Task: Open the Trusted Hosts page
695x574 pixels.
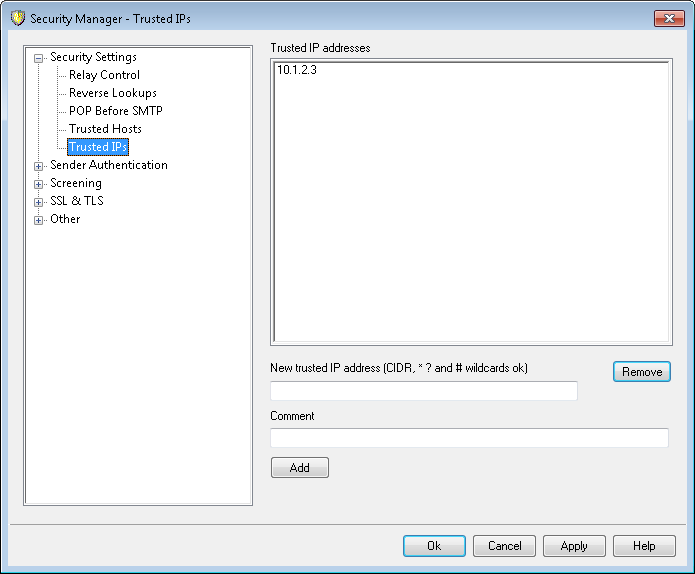Action: point(105,129)
